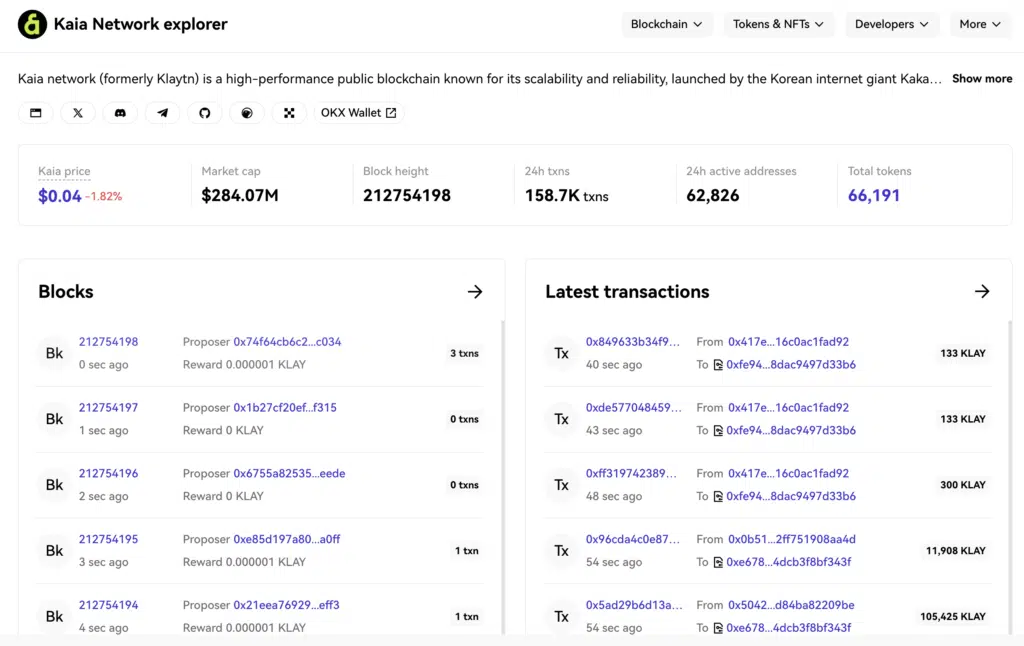
Task: Open the Telegram channel link
Action: 162,113
